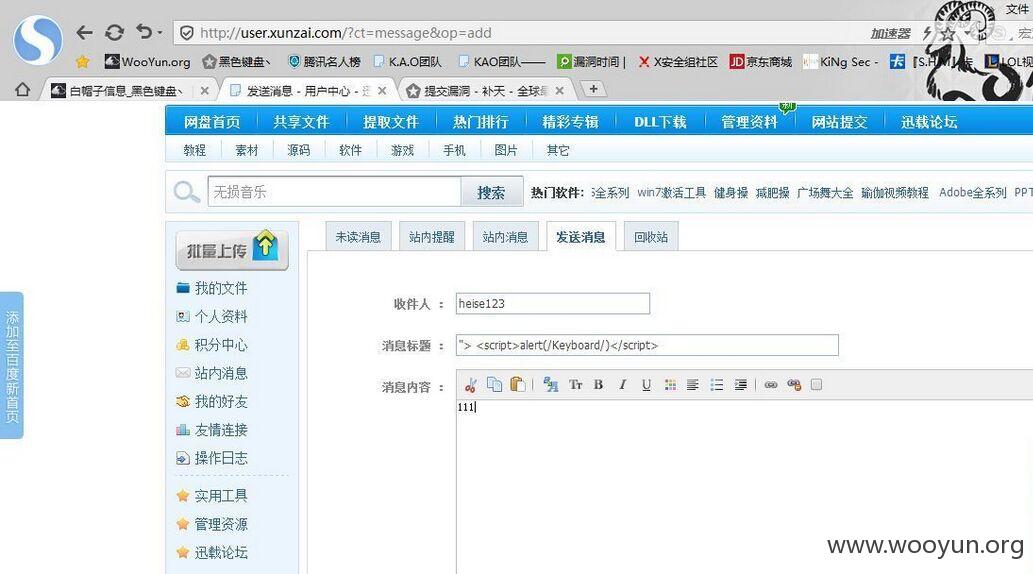Remove link with unlink icon
Image resolution: width=1033 pixels, height=574 pixels.
tap(794, 385)
